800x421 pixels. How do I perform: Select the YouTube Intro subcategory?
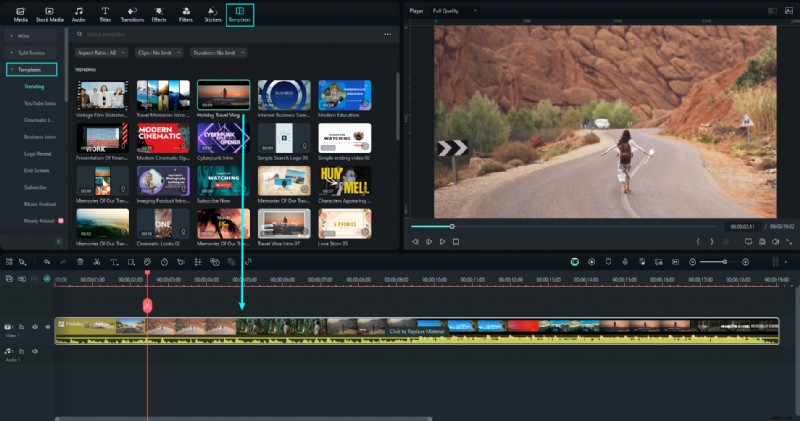(40, 103)
